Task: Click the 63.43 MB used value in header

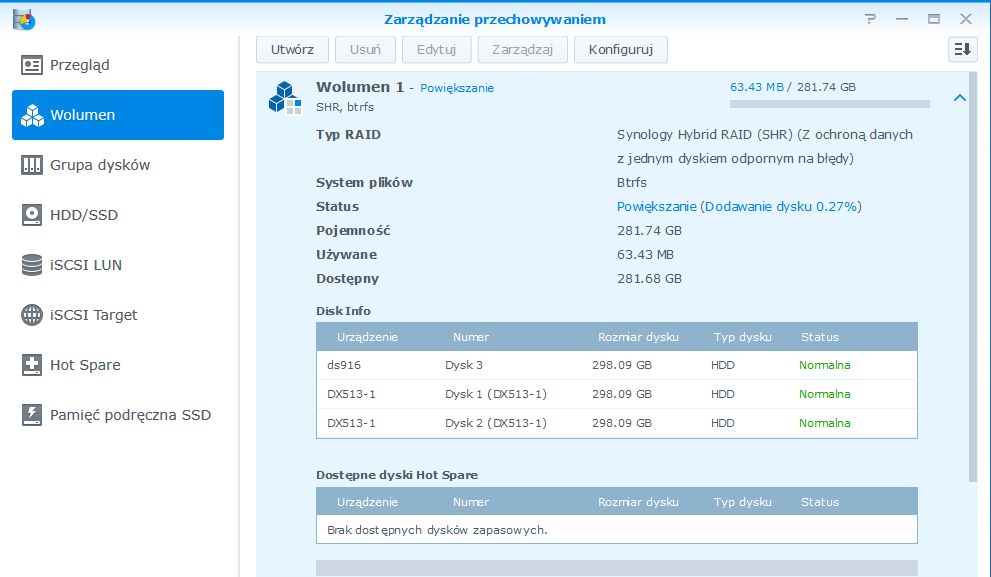Action: (x=757, y=87)
